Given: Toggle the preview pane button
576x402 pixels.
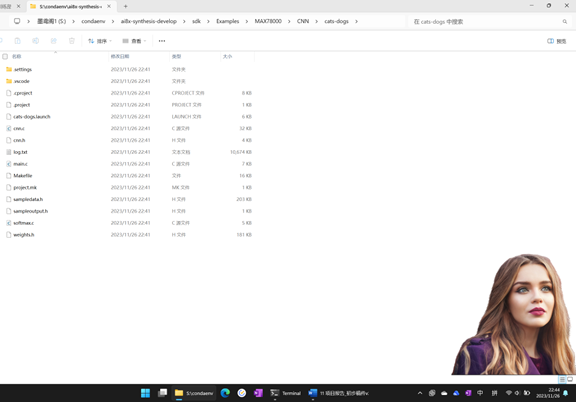Looking at the screenshot, I should [x=557, y=41].
